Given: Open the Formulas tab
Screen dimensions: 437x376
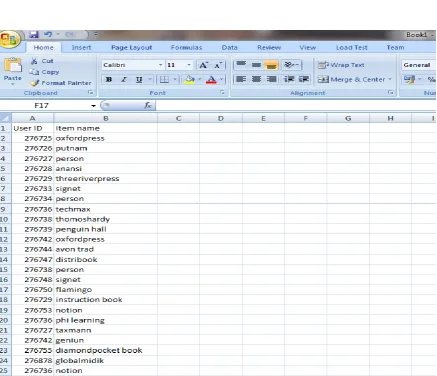Looking at the screenshot, I should tap(186, 47).
